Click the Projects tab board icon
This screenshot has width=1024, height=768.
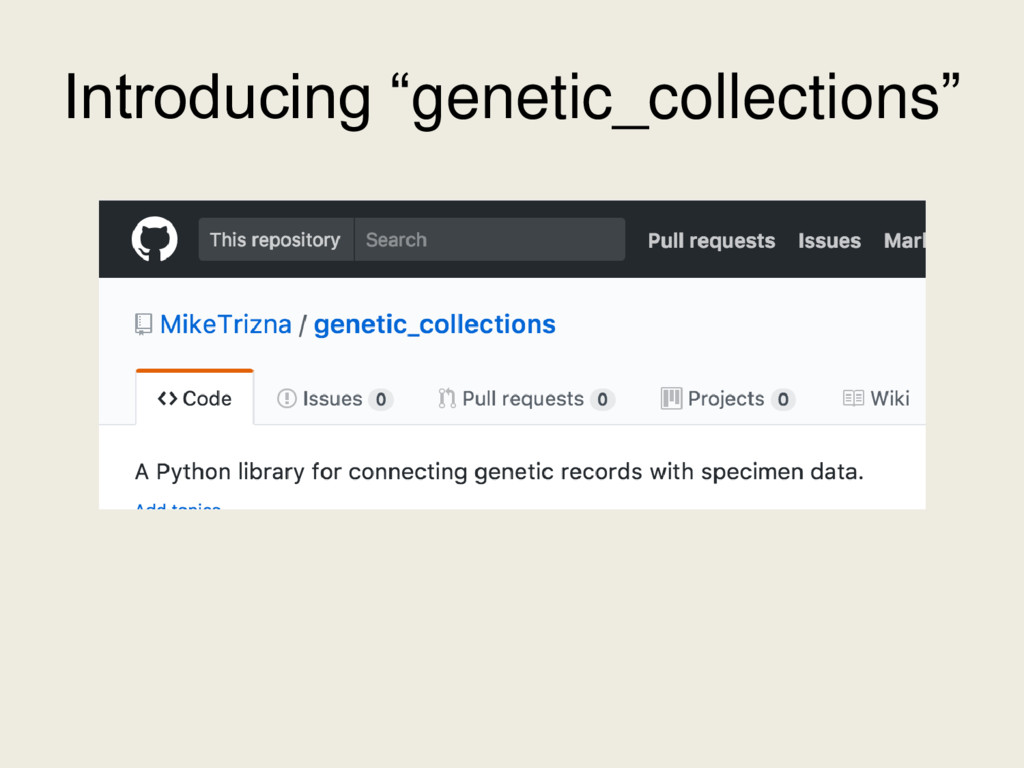point(671,399)
